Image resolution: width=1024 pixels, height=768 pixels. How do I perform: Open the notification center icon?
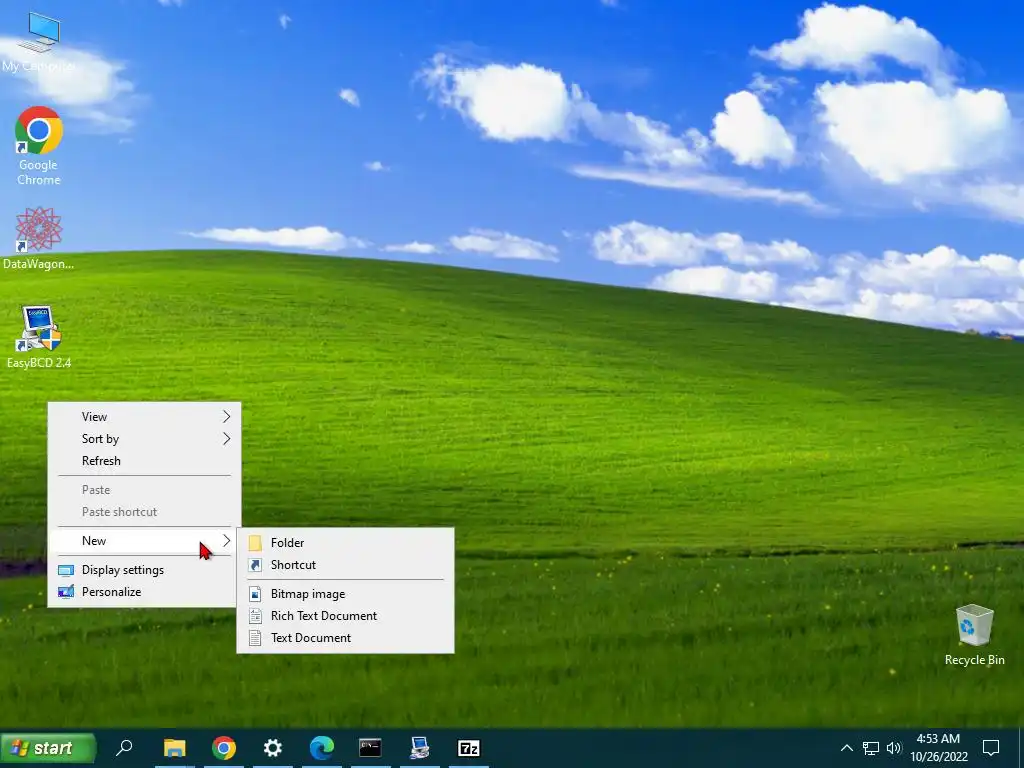click(x=991, y=748)
